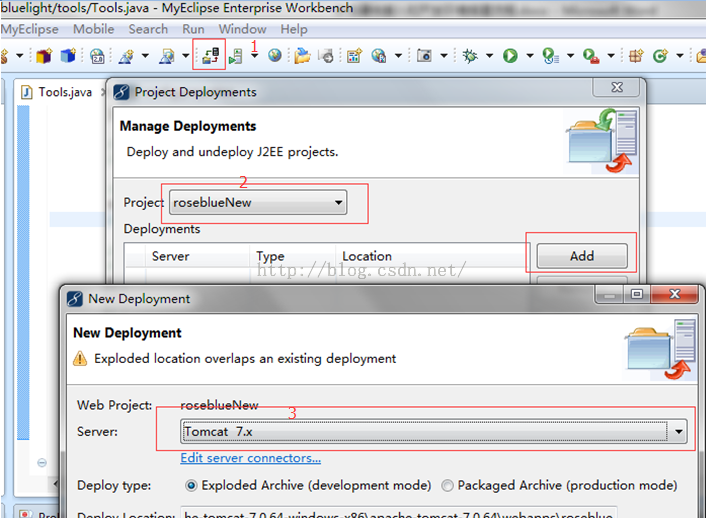Screen dimensions: 706x518
Task: Click the Server column header
Action: coord(170,256)
